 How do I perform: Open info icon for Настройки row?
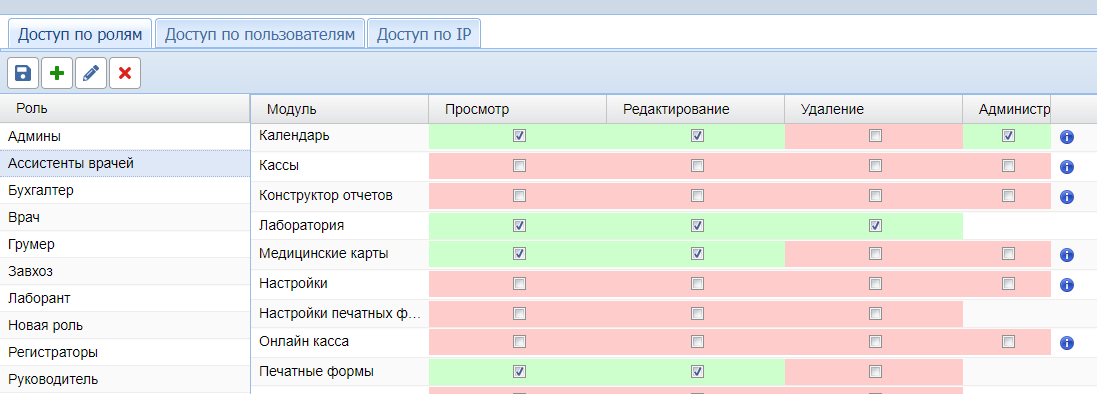(x=1067, y=285)
